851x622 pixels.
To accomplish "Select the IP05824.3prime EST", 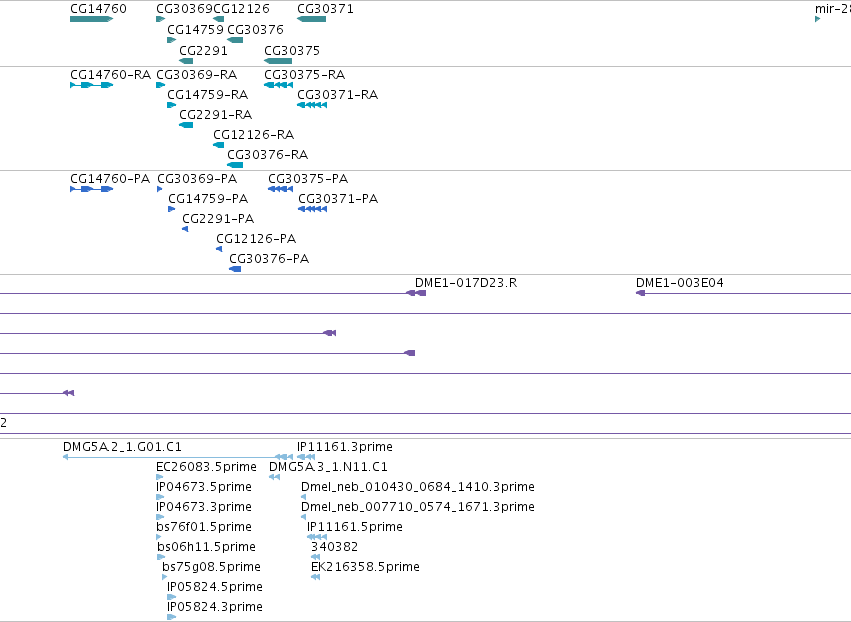I will [x=172, y=617].
